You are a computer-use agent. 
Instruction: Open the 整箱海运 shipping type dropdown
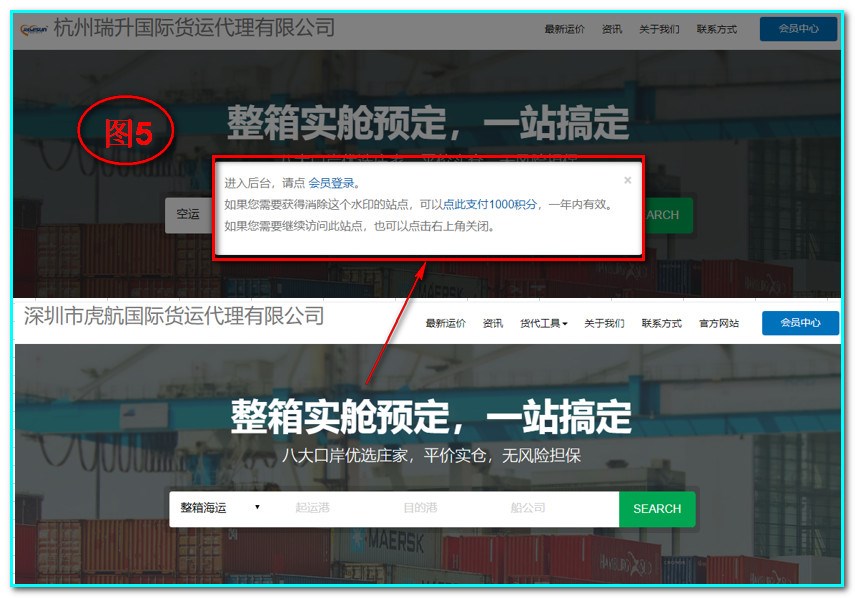point(220,508)
